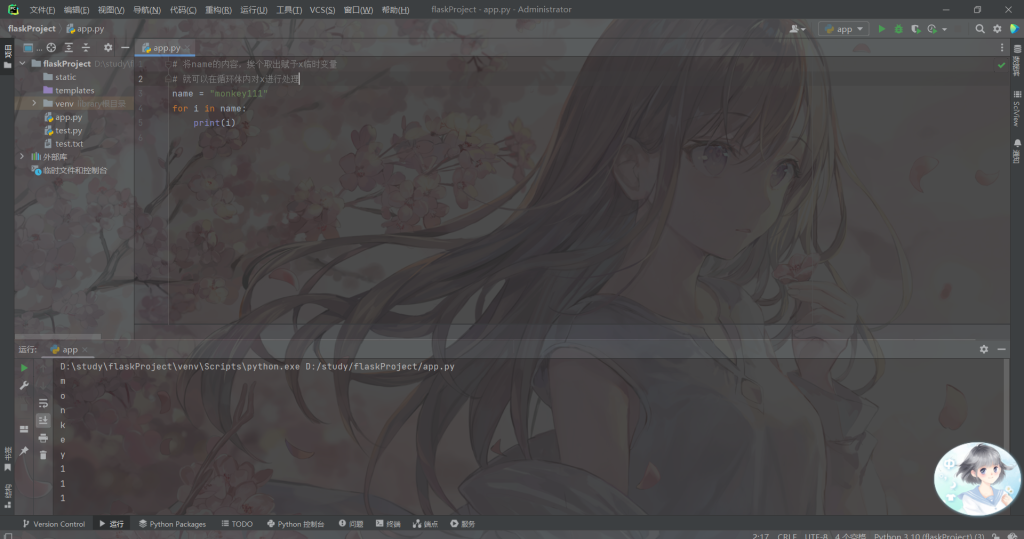Open Search Everywhere magnifier icon
This screenshot has width=1024, height=539.
point(980,29)
